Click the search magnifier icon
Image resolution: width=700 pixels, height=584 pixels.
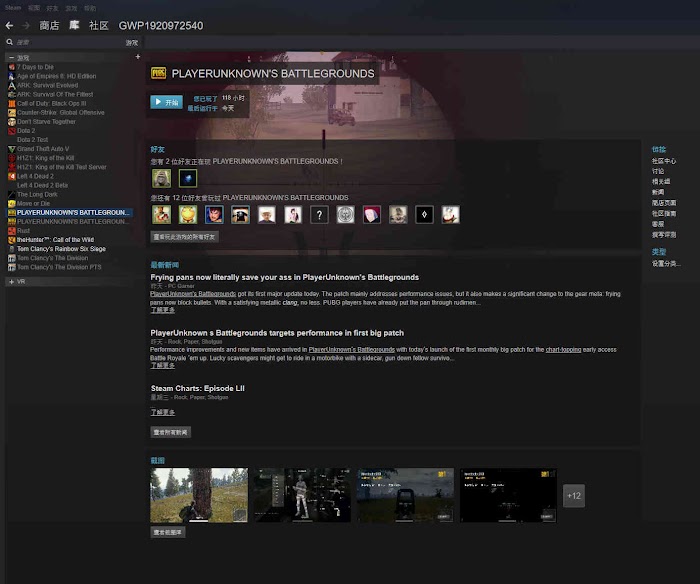coord(9,42)
